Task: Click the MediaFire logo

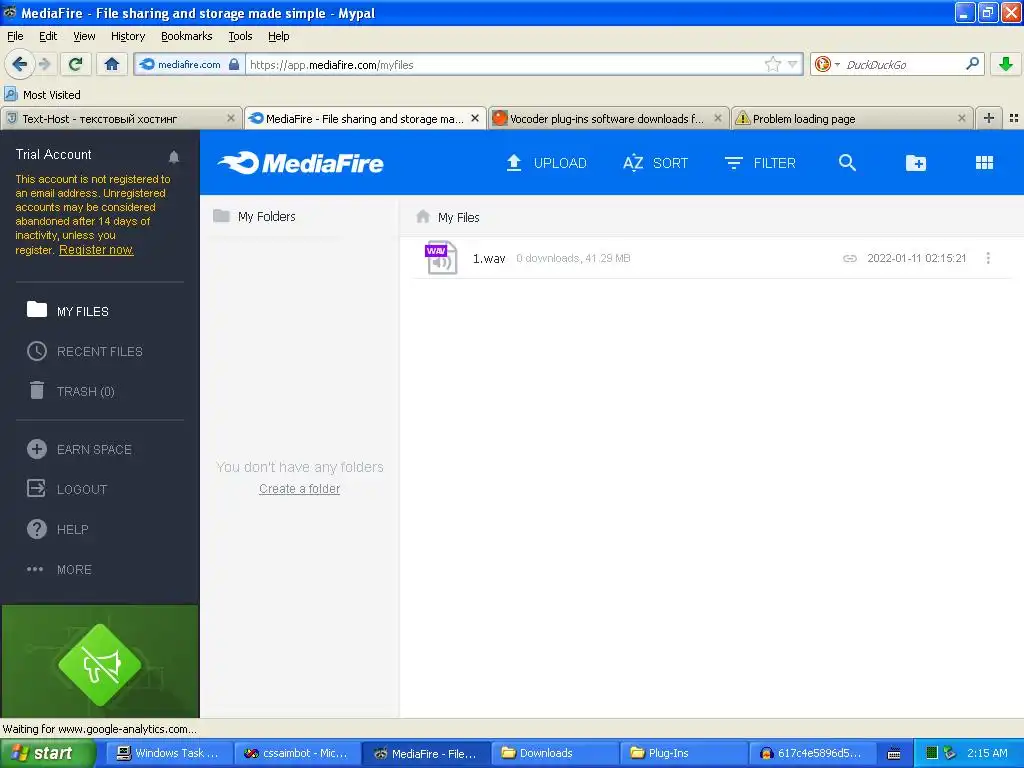Action: [301, 163]
